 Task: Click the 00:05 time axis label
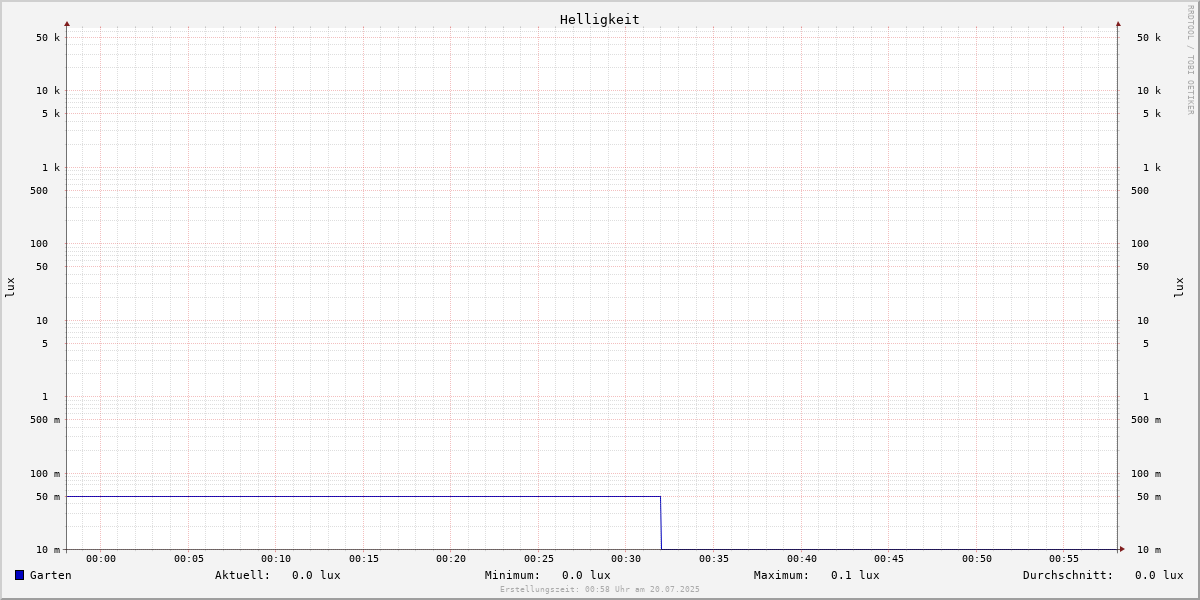[x=189, y=559]
